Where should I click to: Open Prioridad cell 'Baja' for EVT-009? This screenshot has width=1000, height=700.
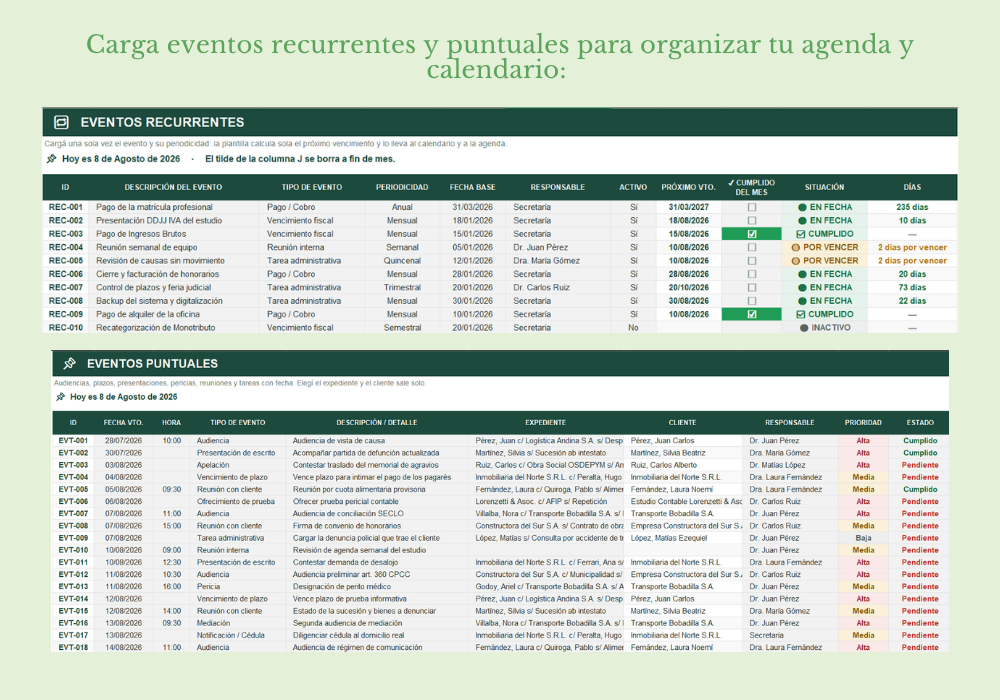click(863, 538)
